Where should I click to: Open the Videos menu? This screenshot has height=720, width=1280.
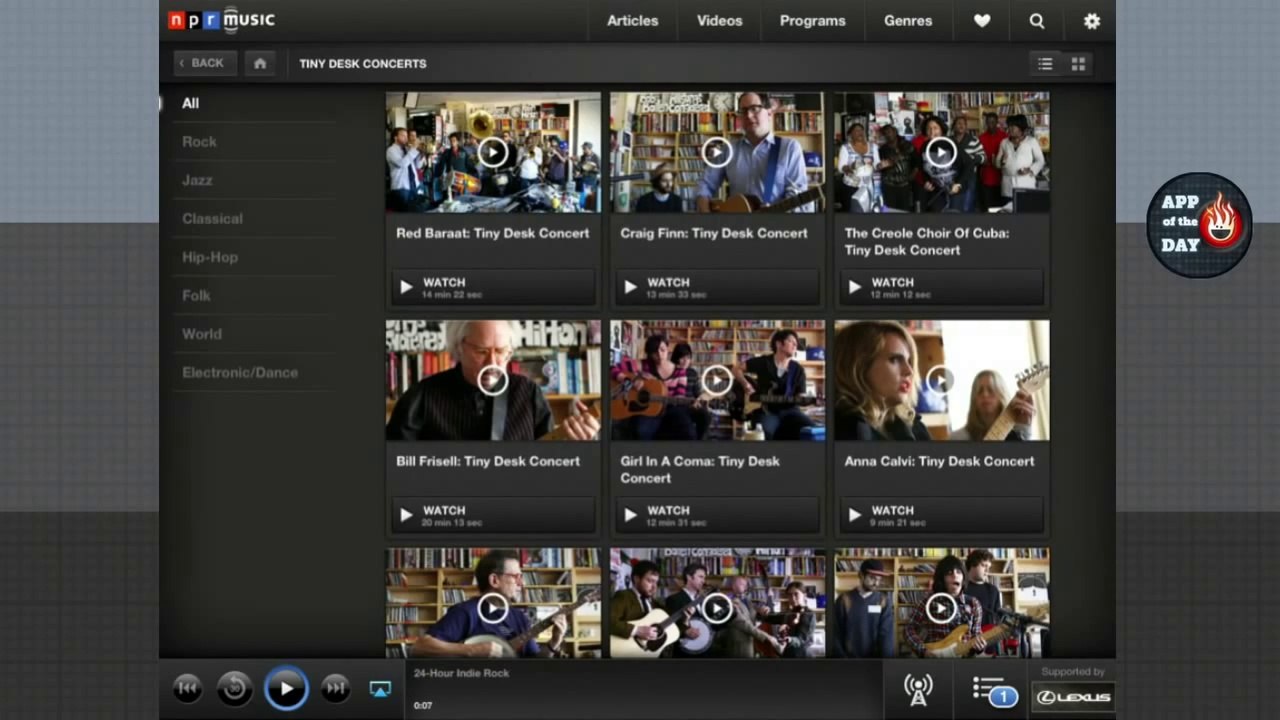click(720, 21)
